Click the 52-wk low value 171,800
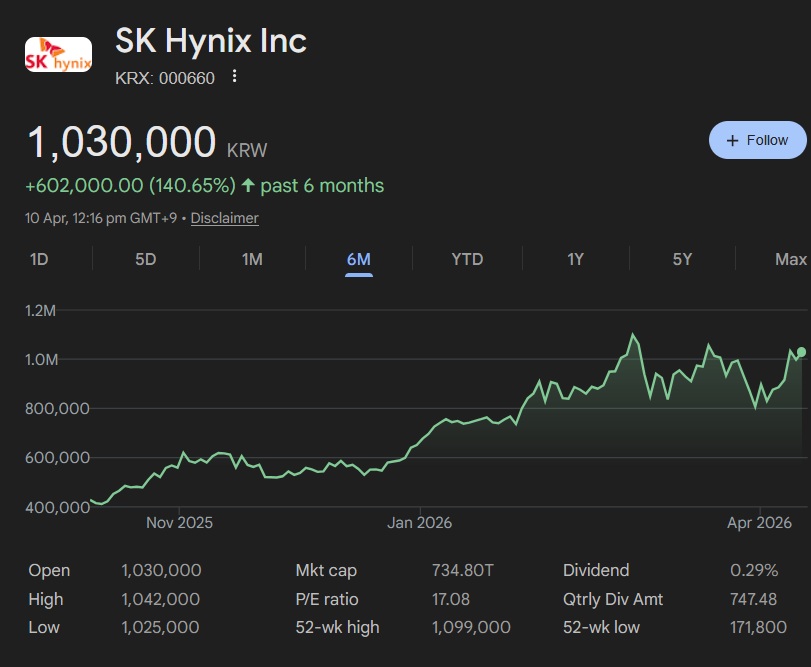The image size is (811, 667). point(758,627)
